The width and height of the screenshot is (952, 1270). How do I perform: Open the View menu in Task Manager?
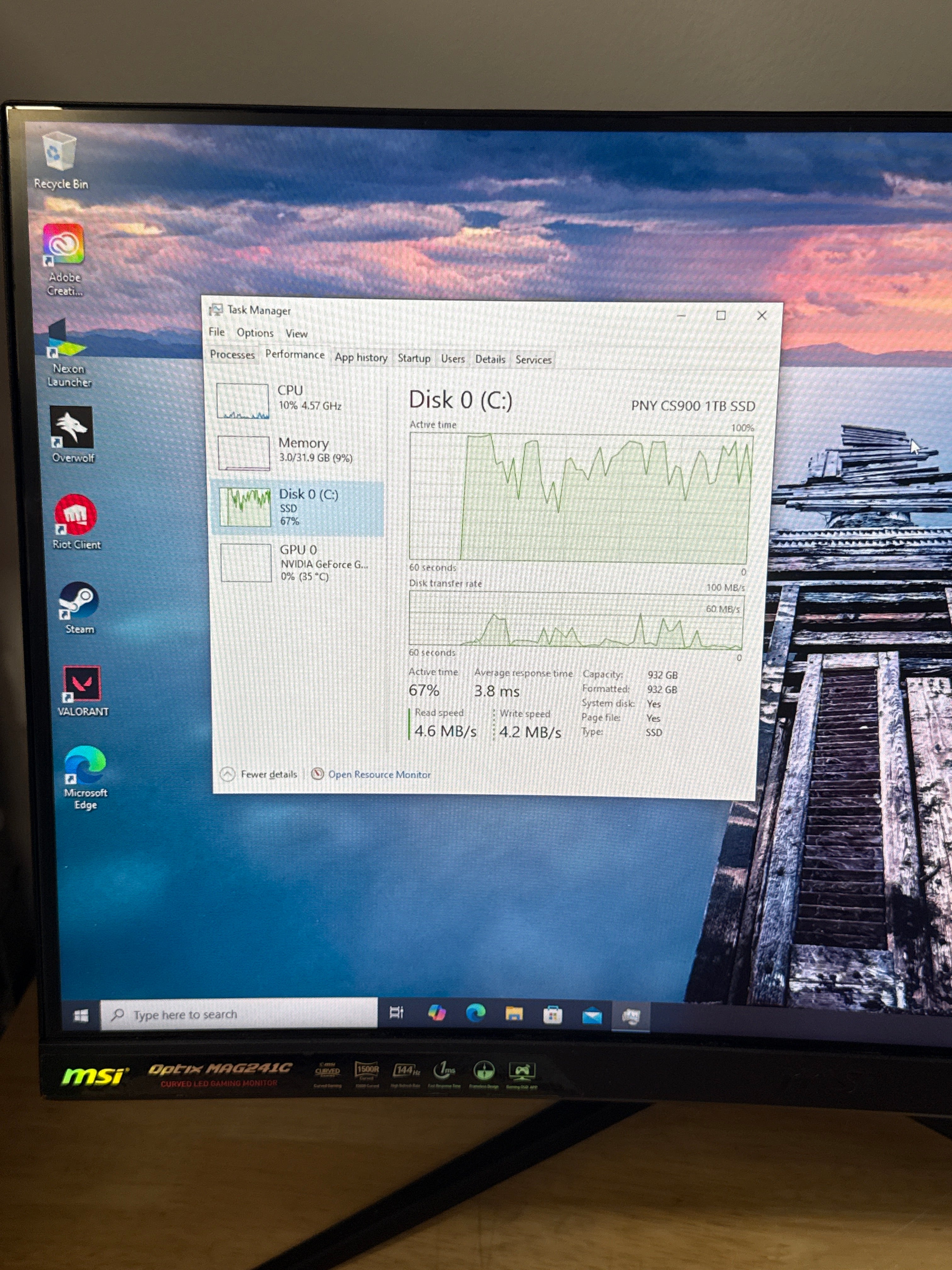tap(296, 334)
